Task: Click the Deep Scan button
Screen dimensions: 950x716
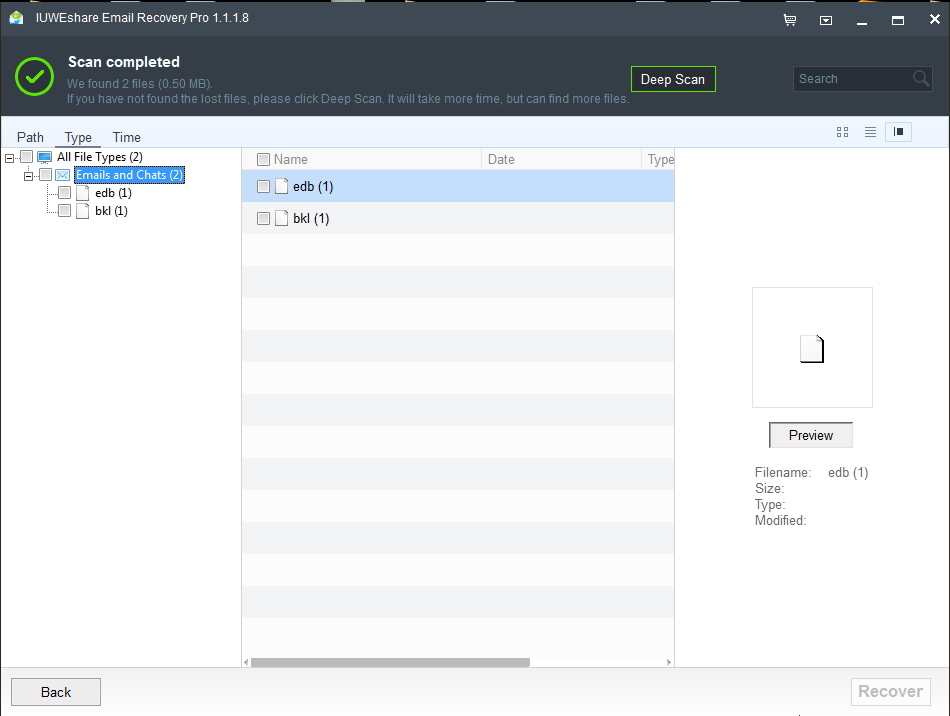Action: [673, 79]
